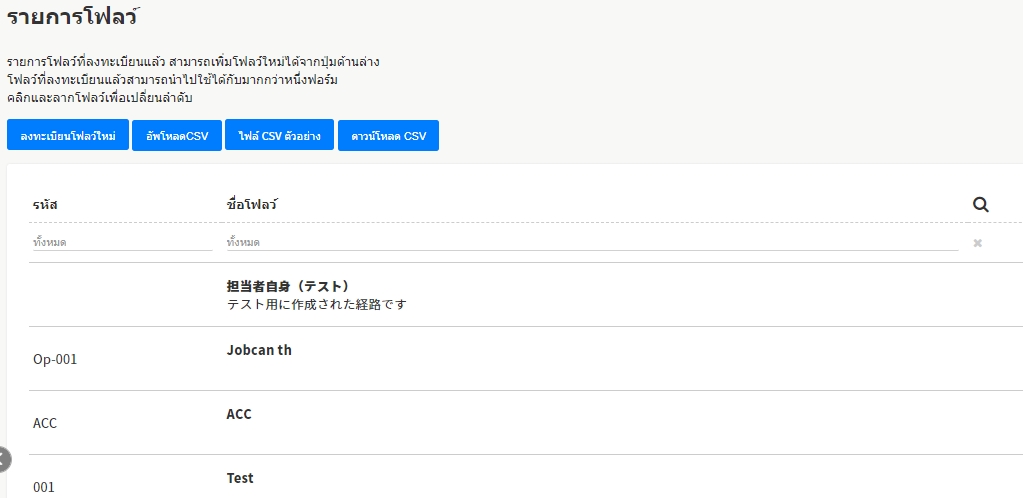The height and width of the screenshot is (498, 1023).
Task: Focus the รหัส code filter field
Action: (x=121, y=242)
